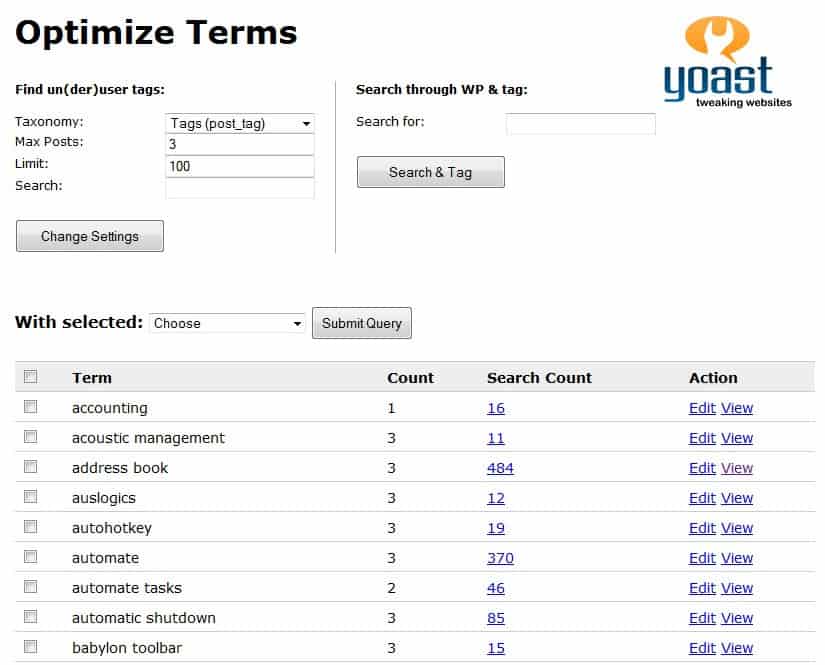View the "accounting" term
The width and height of the screenshot is (825, 665).
(737, 407)
